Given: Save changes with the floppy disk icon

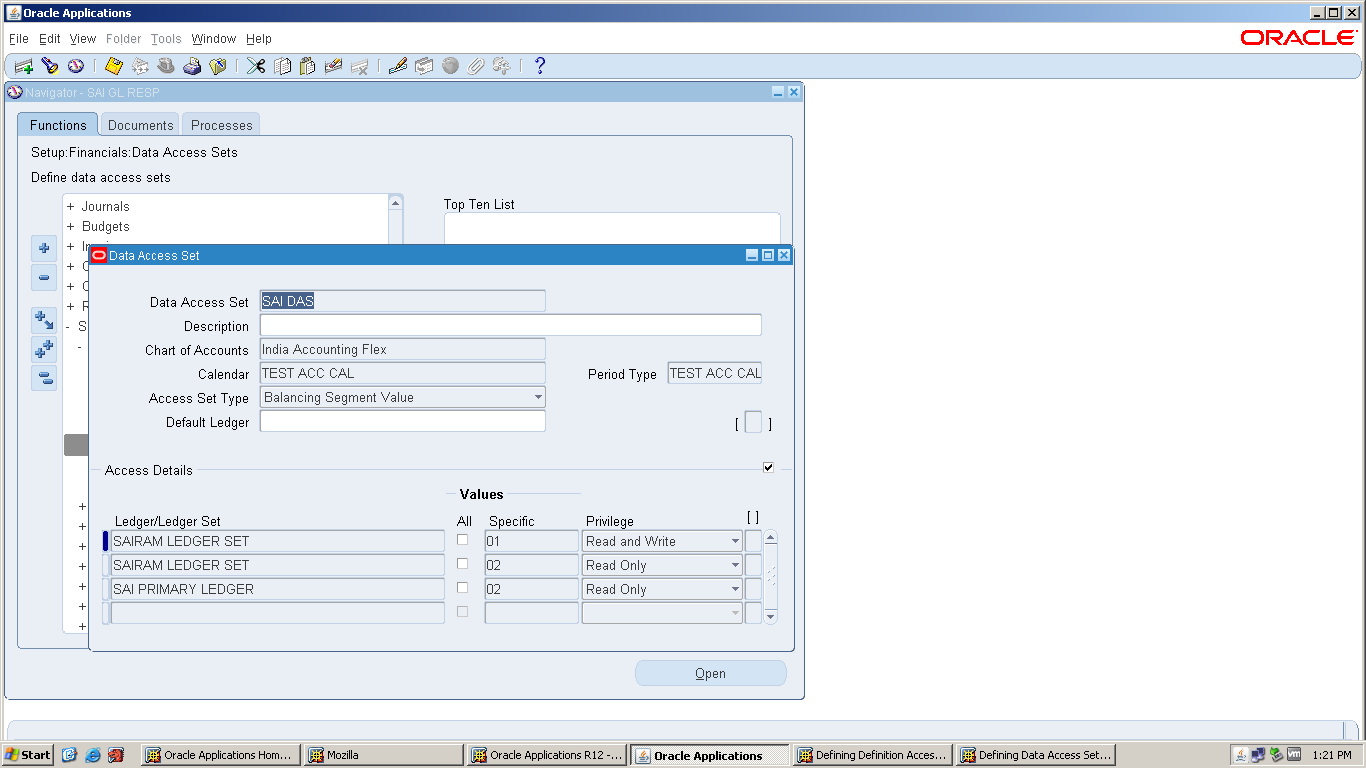Looking at the screenshot, I should 113,66.
